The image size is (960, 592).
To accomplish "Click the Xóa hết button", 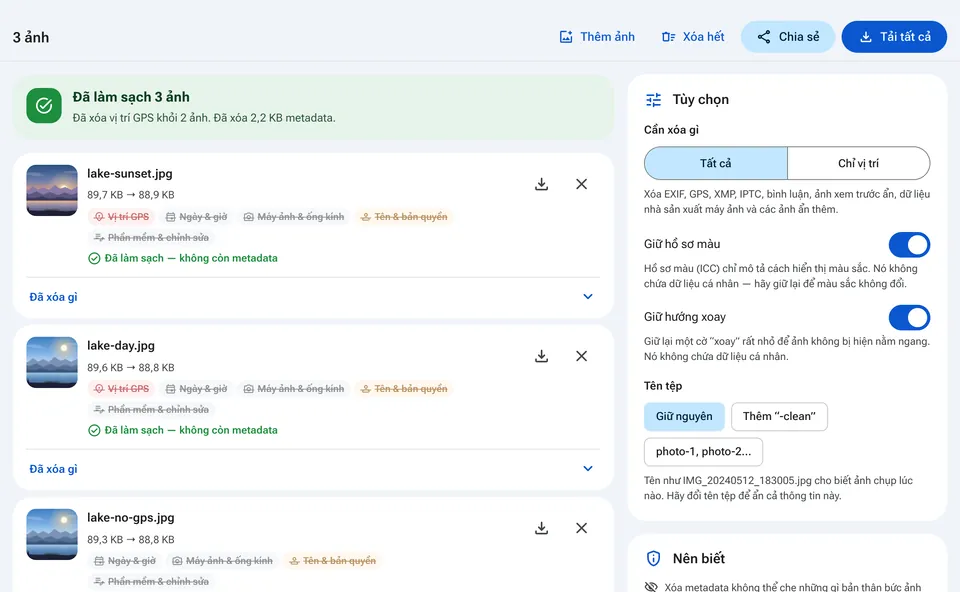I will (x=693, y=37).
